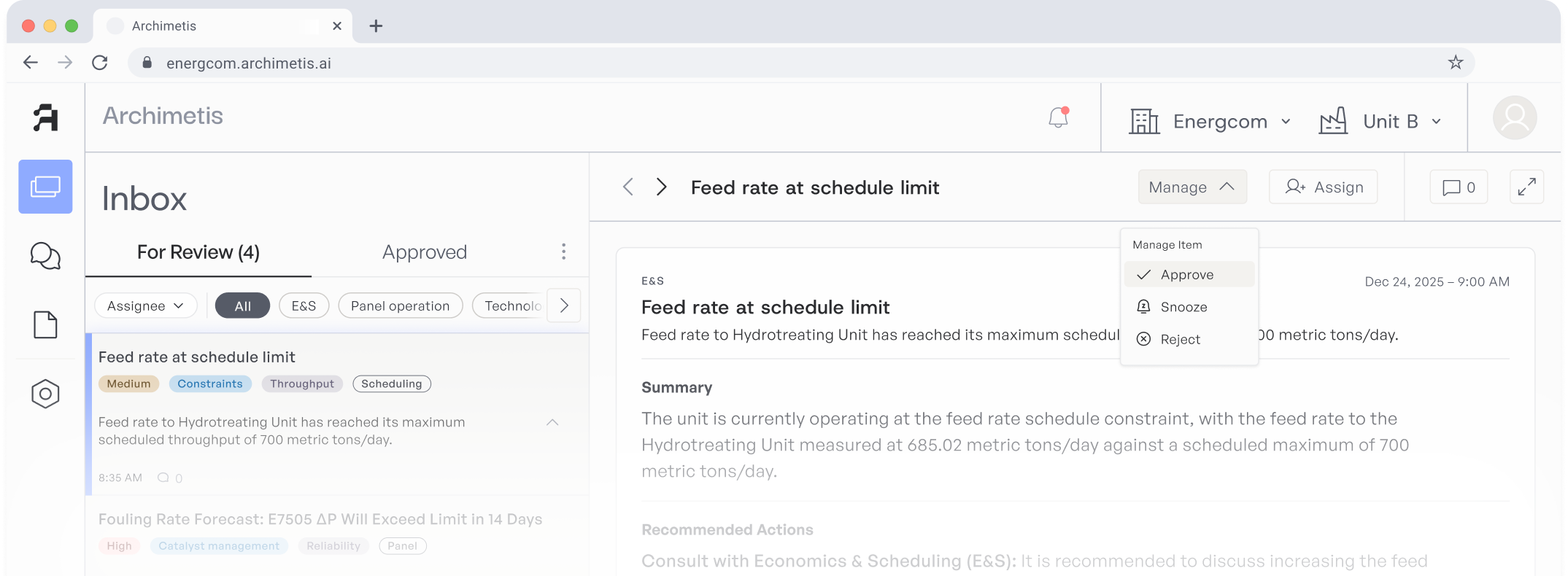The image size is (1568, 576).
Task: Choose Snooze from Manage Item menu
Action: [x=1189, y=307]
